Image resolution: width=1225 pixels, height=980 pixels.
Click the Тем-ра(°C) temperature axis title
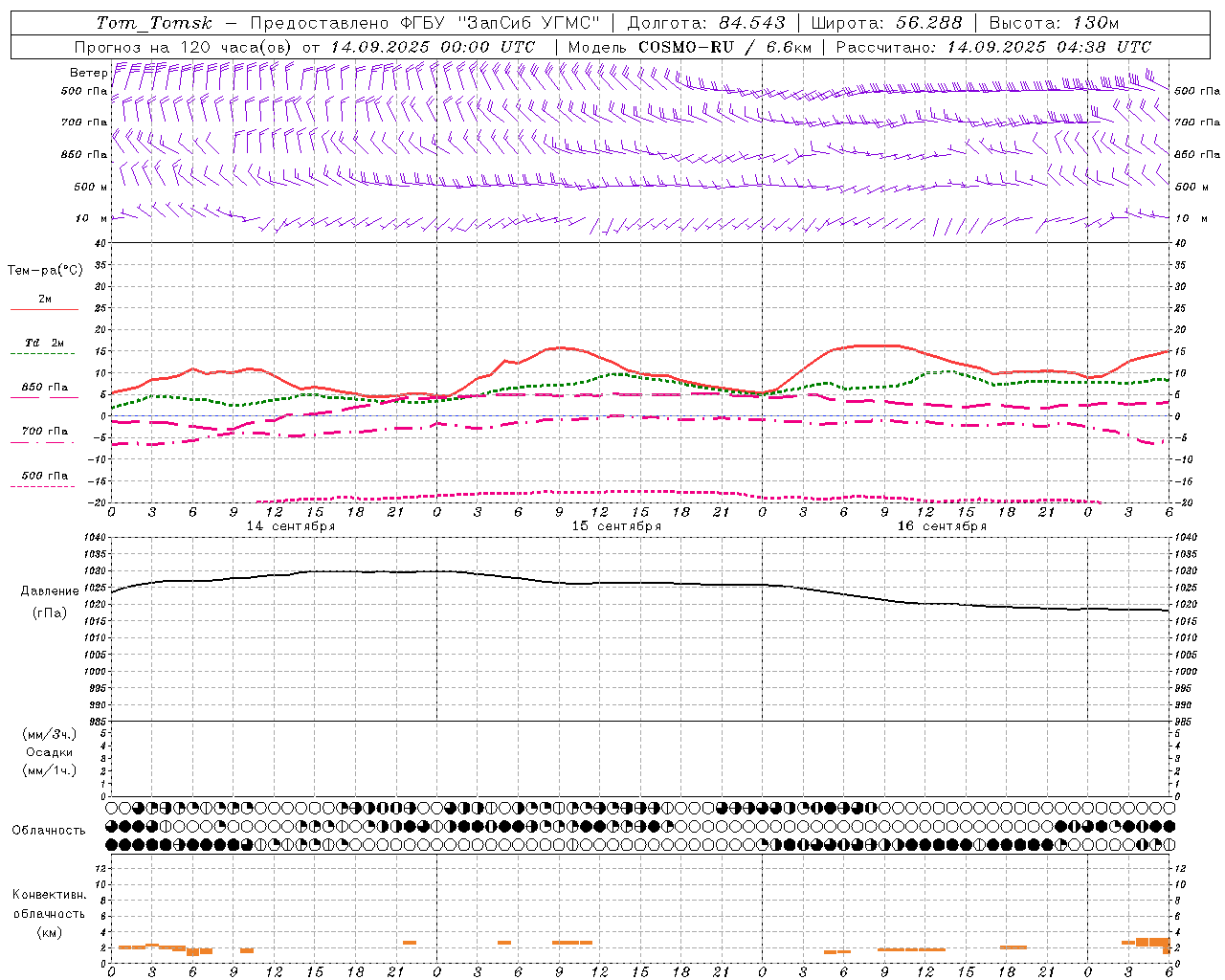45,271
